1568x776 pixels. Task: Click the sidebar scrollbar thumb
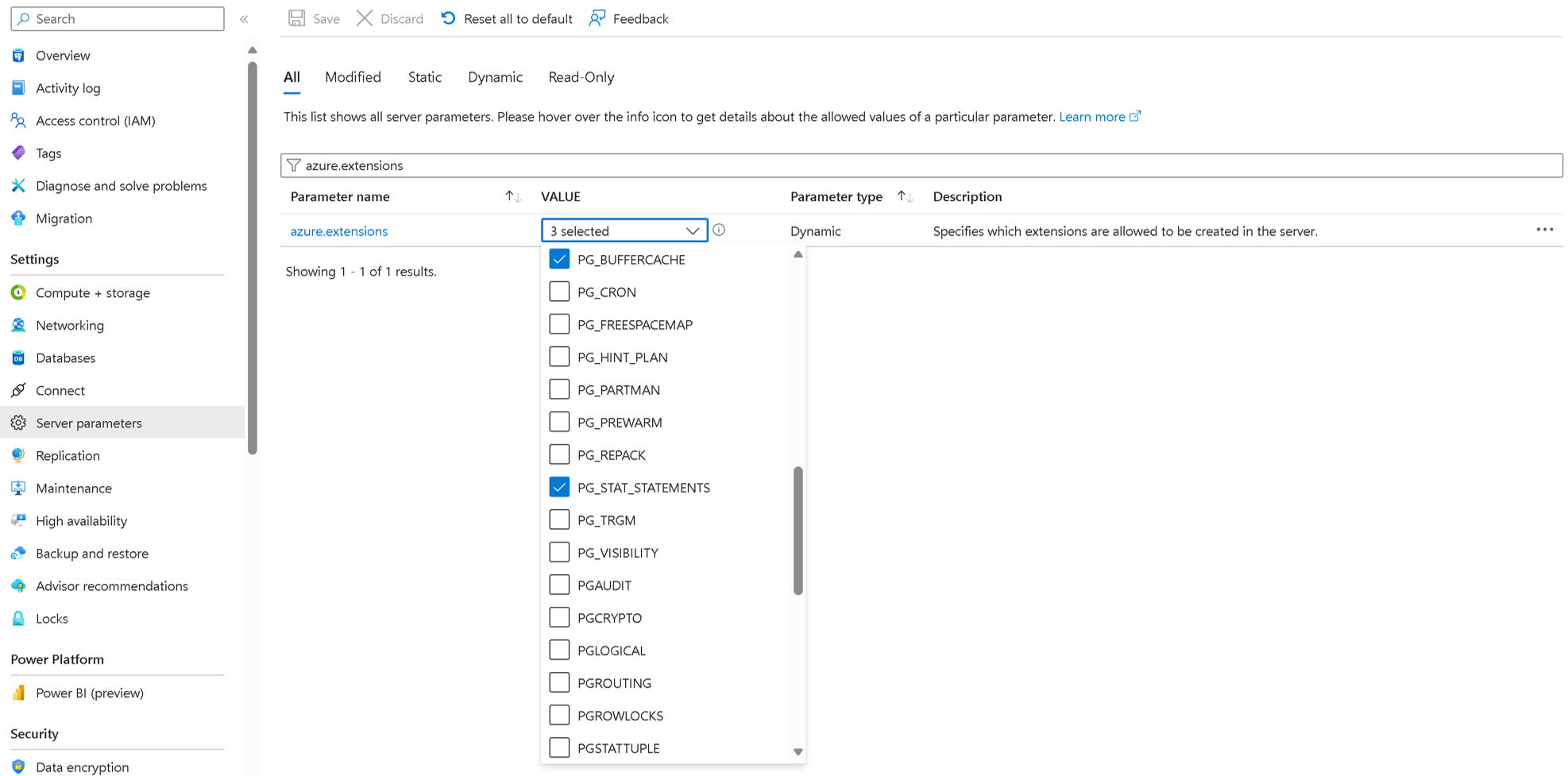[253, 258]
